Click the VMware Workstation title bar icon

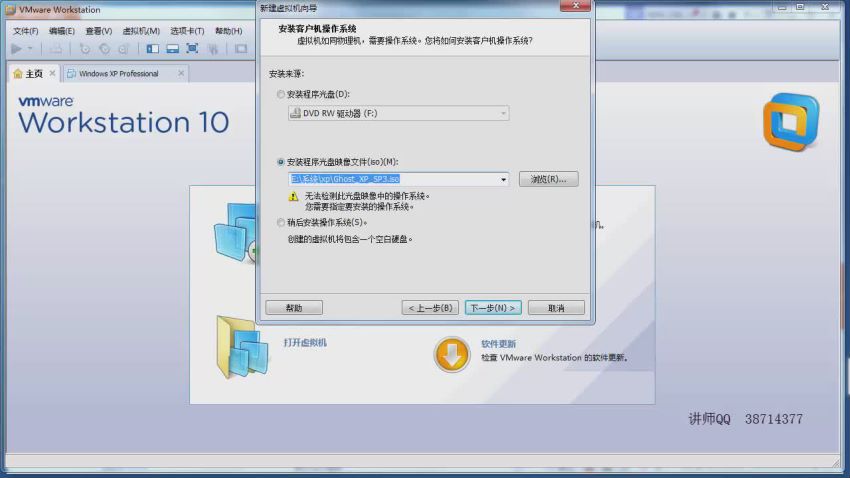pyautogui.click(x=10, y=10)
